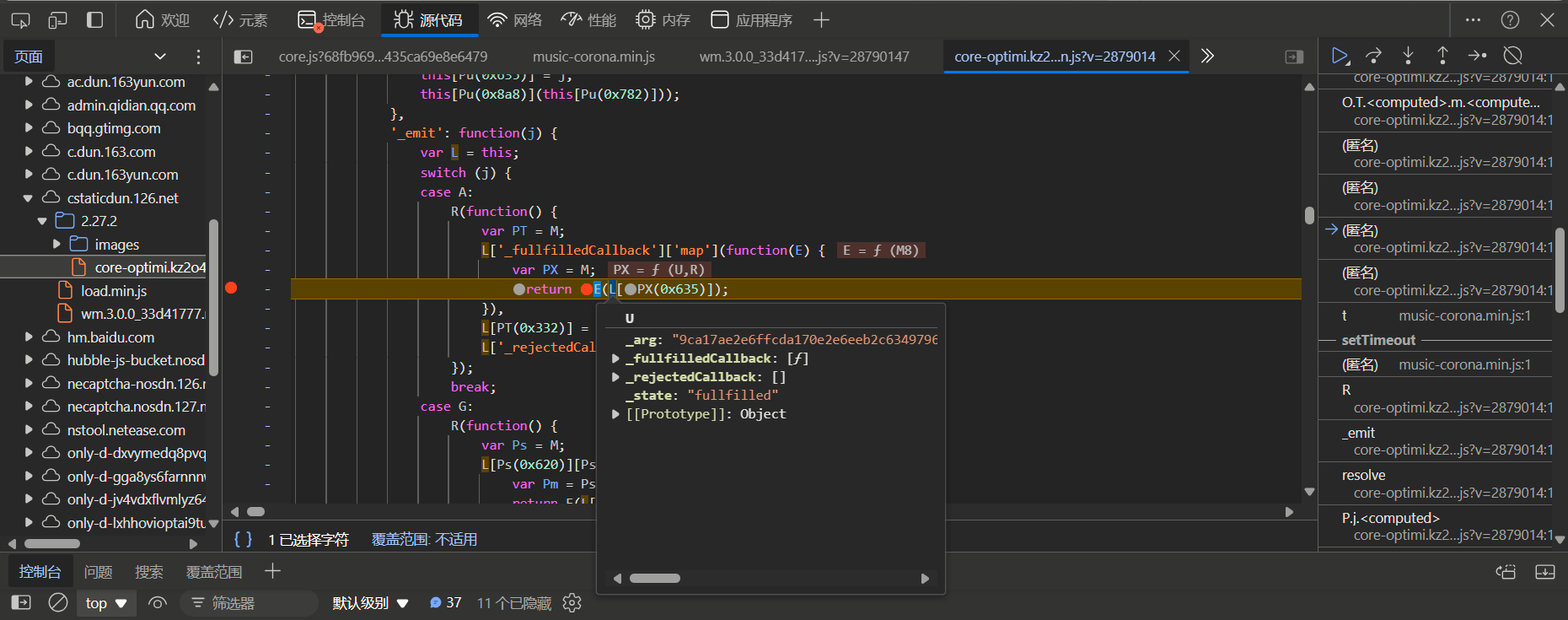The height and width of the screenshot is (620, 1568).
Task: Expand the _fullfilledCallback property
Action: pos(615,359)
